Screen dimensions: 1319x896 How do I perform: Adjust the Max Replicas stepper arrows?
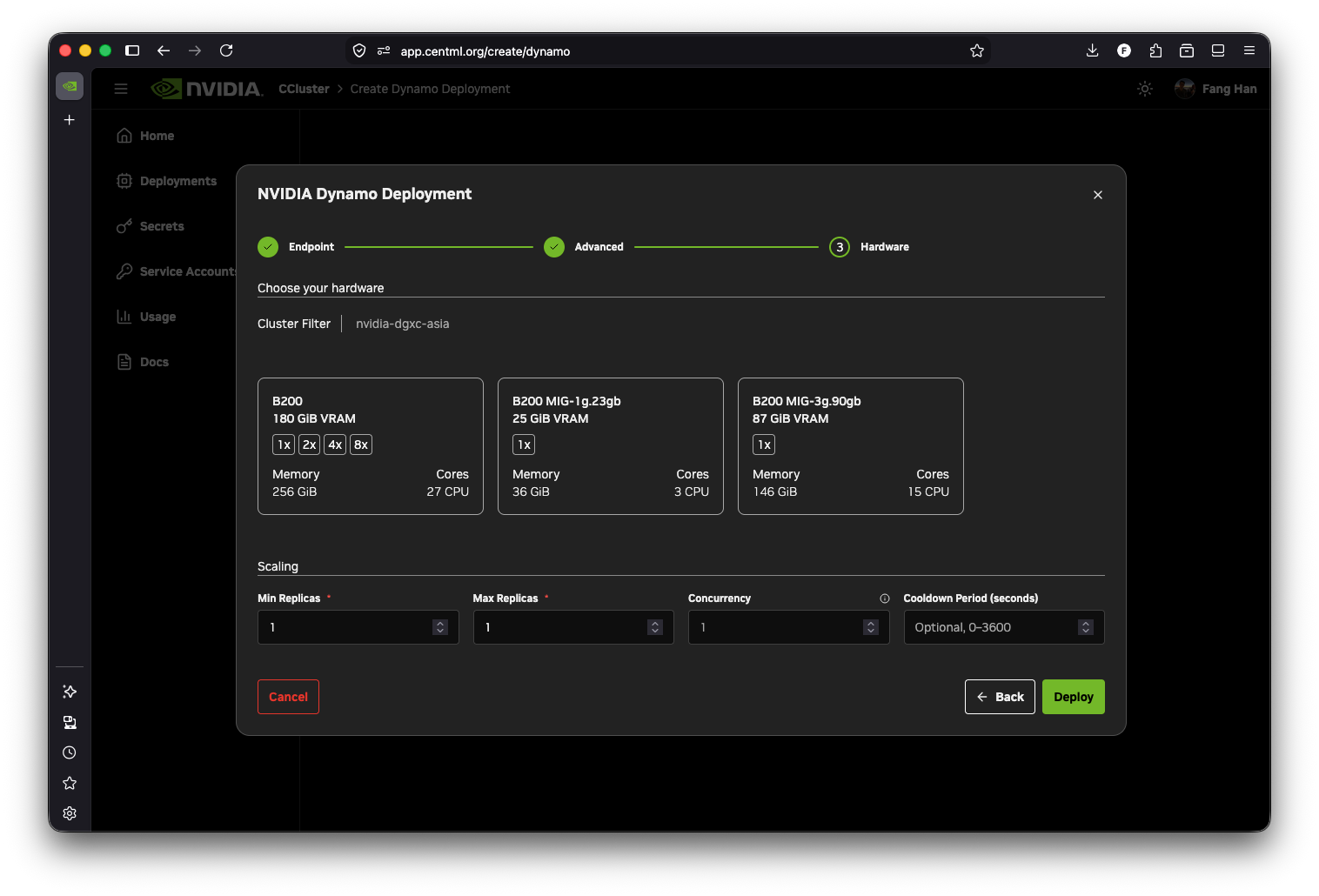[x=655, y=627]
